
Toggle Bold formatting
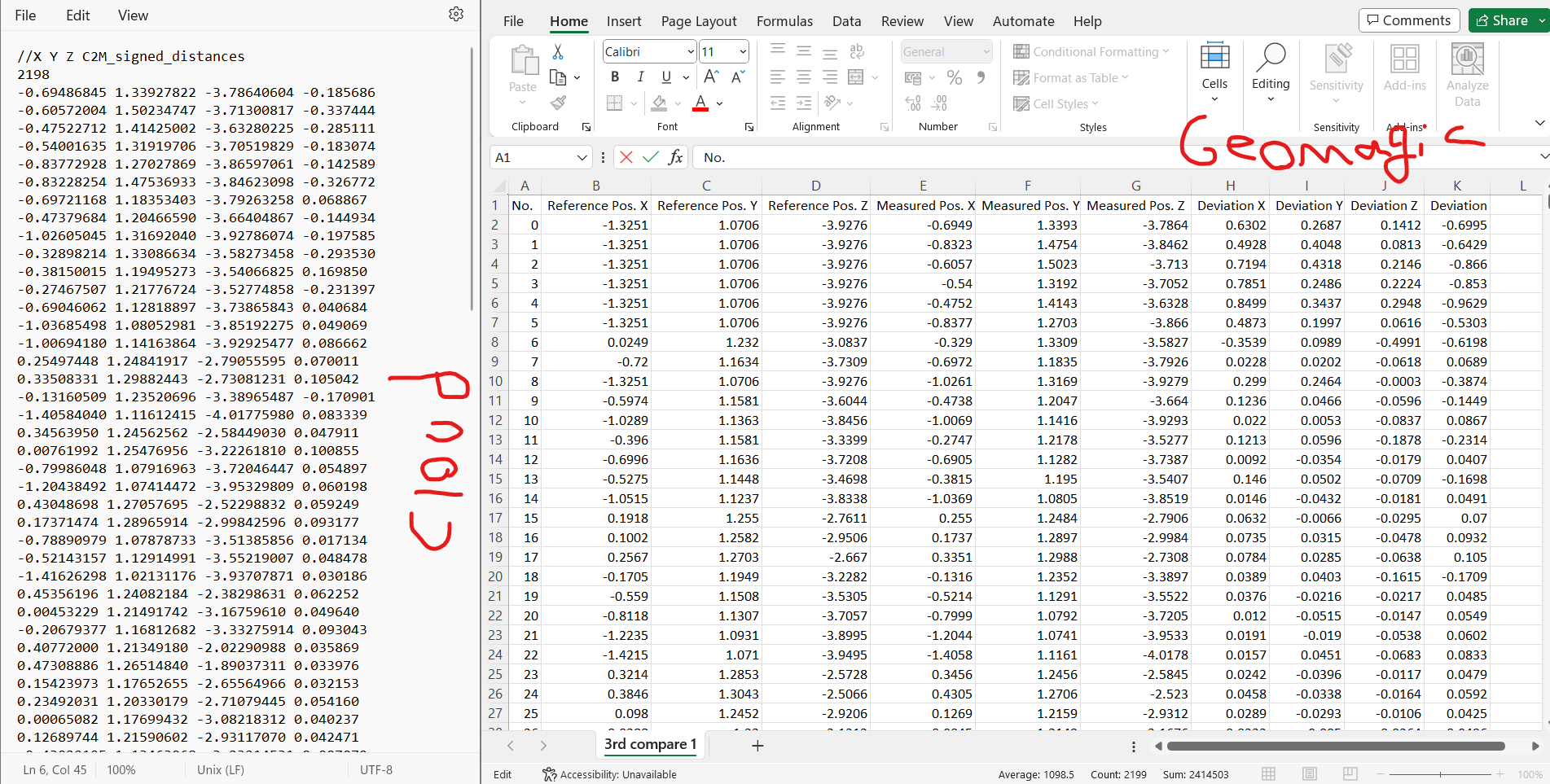pos(615,77)
